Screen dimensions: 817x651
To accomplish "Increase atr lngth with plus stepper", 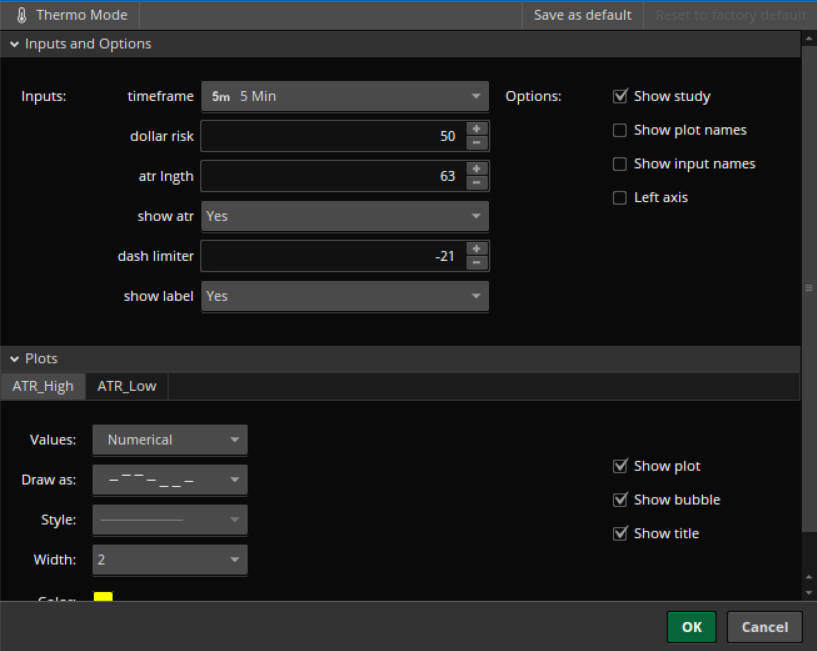I will (476, 169).
